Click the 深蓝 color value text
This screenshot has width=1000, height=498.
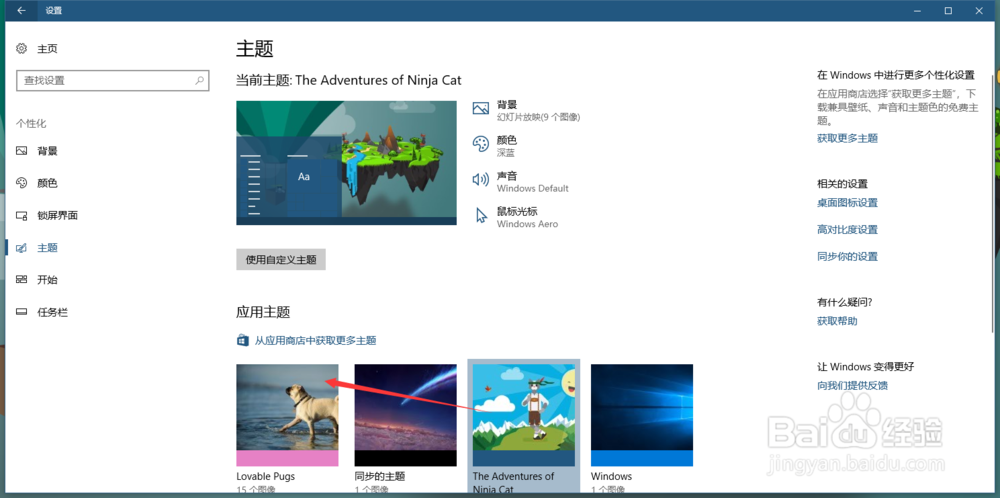tap(506, 153)
